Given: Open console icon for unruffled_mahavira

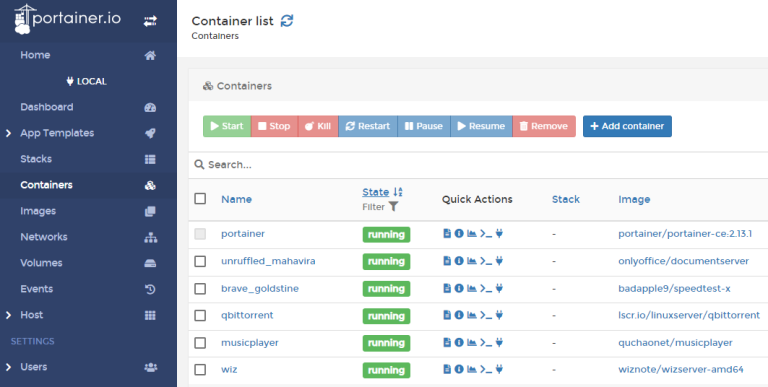Looking at the screenshot, I should (x=485, y=261).
